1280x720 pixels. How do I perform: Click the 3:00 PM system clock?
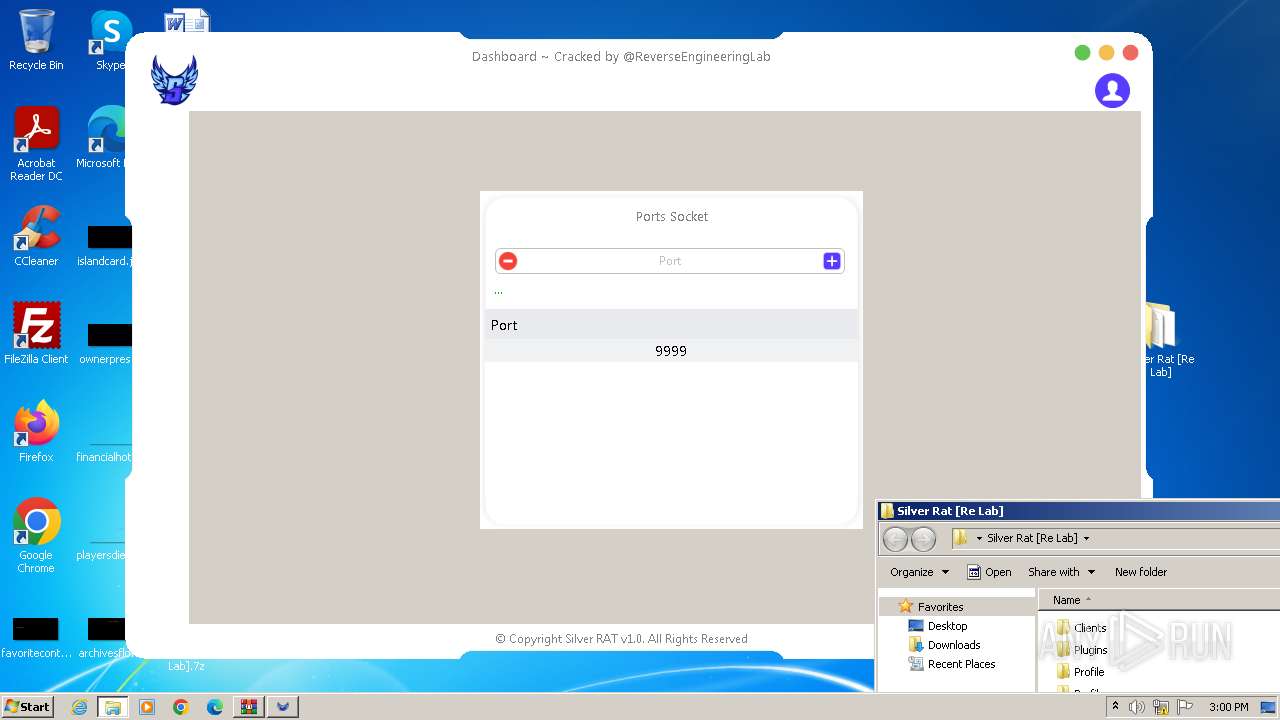coord(1228,707)
